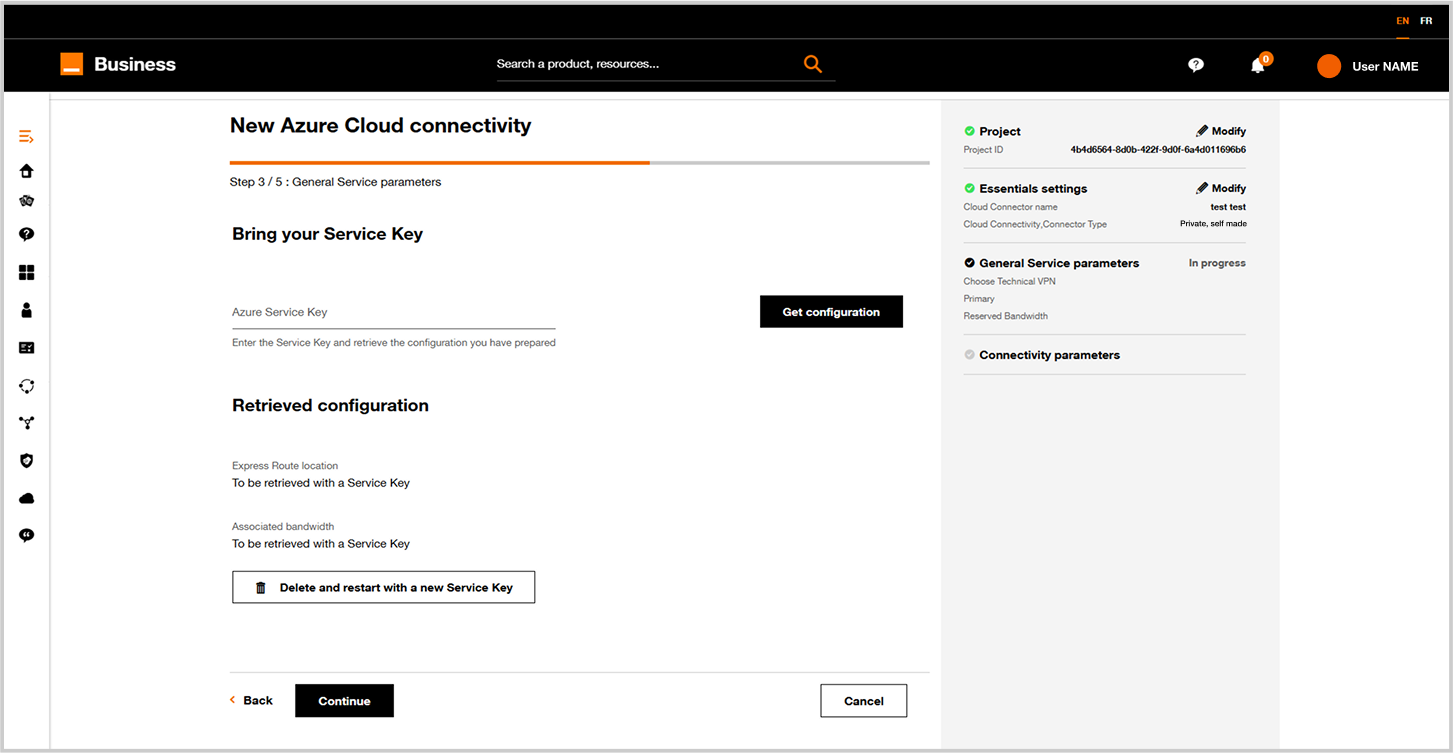
Task: Click the Continue button
Action: (x=344, y=701)
